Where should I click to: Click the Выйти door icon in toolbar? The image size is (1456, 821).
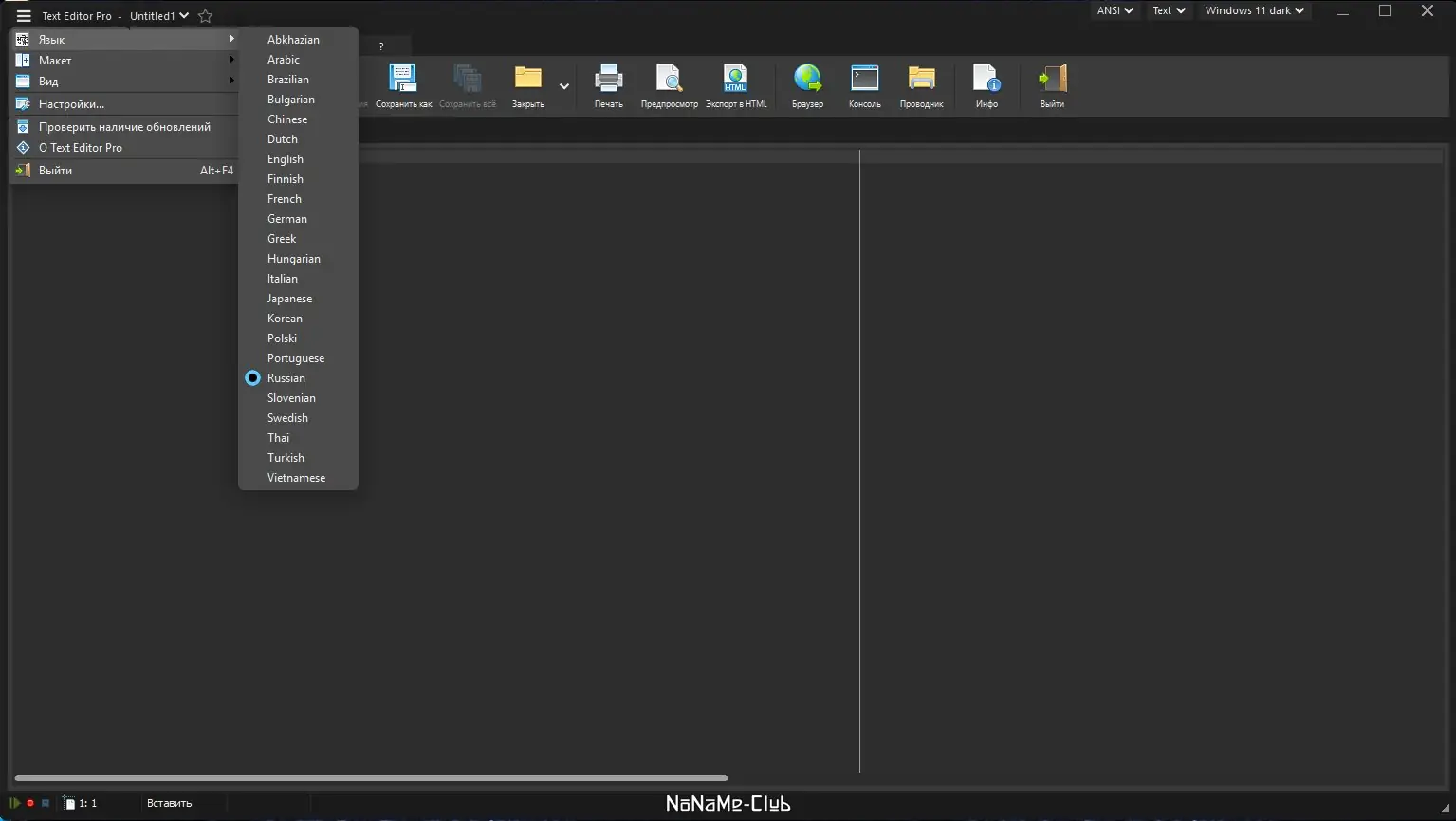(1052, 86)
